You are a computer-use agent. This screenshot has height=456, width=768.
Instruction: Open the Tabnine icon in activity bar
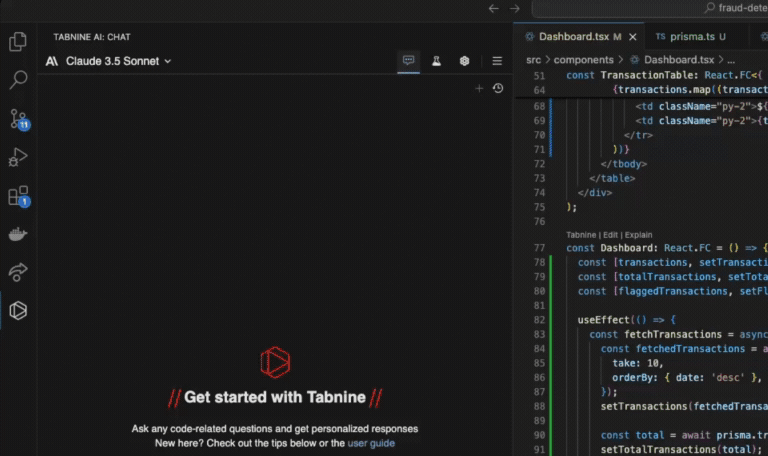pyautogui.click(x=18, y=310)
